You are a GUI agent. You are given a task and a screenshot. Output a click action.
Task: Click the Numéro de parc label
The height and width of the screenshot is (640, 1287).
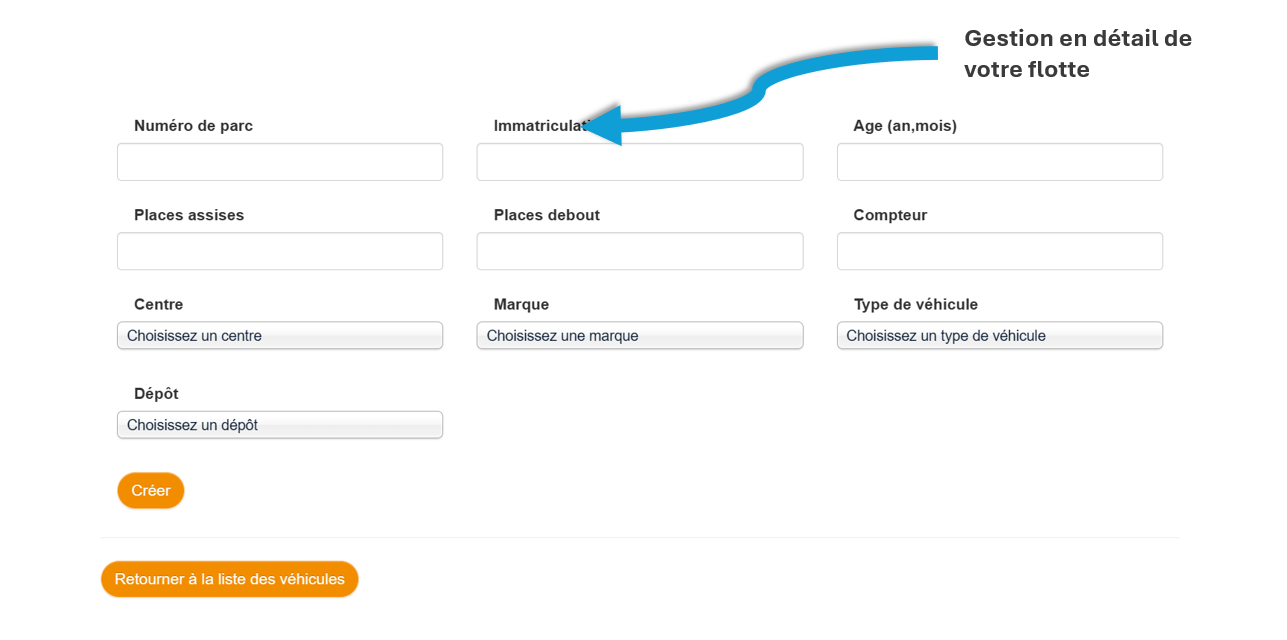(x=193, y=126)
